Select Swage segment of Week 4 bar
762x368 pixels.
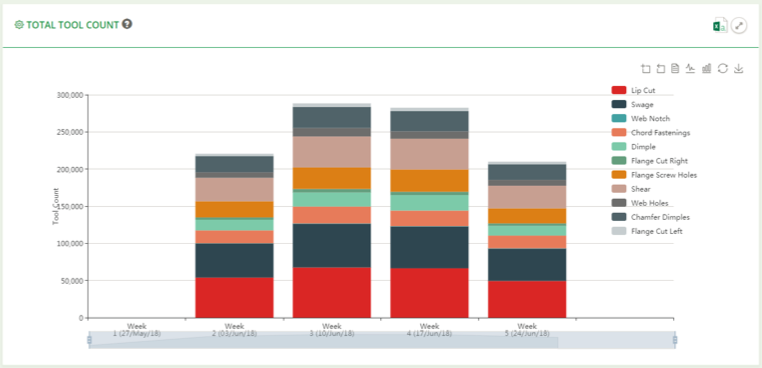coord(430,247)
